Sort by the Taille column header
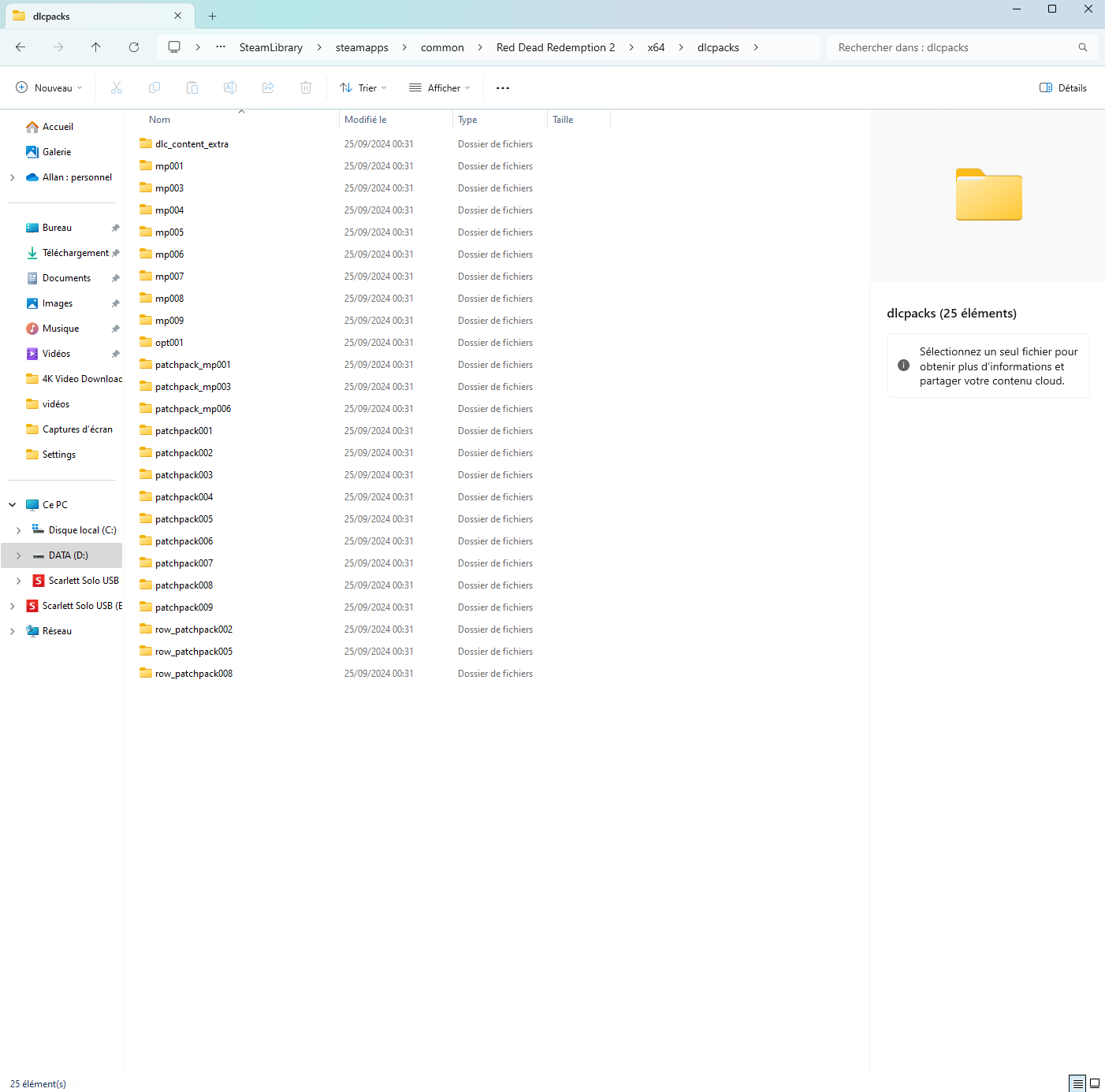The width and height of the screenshot is (1105, 1092). tap(579, 120)
